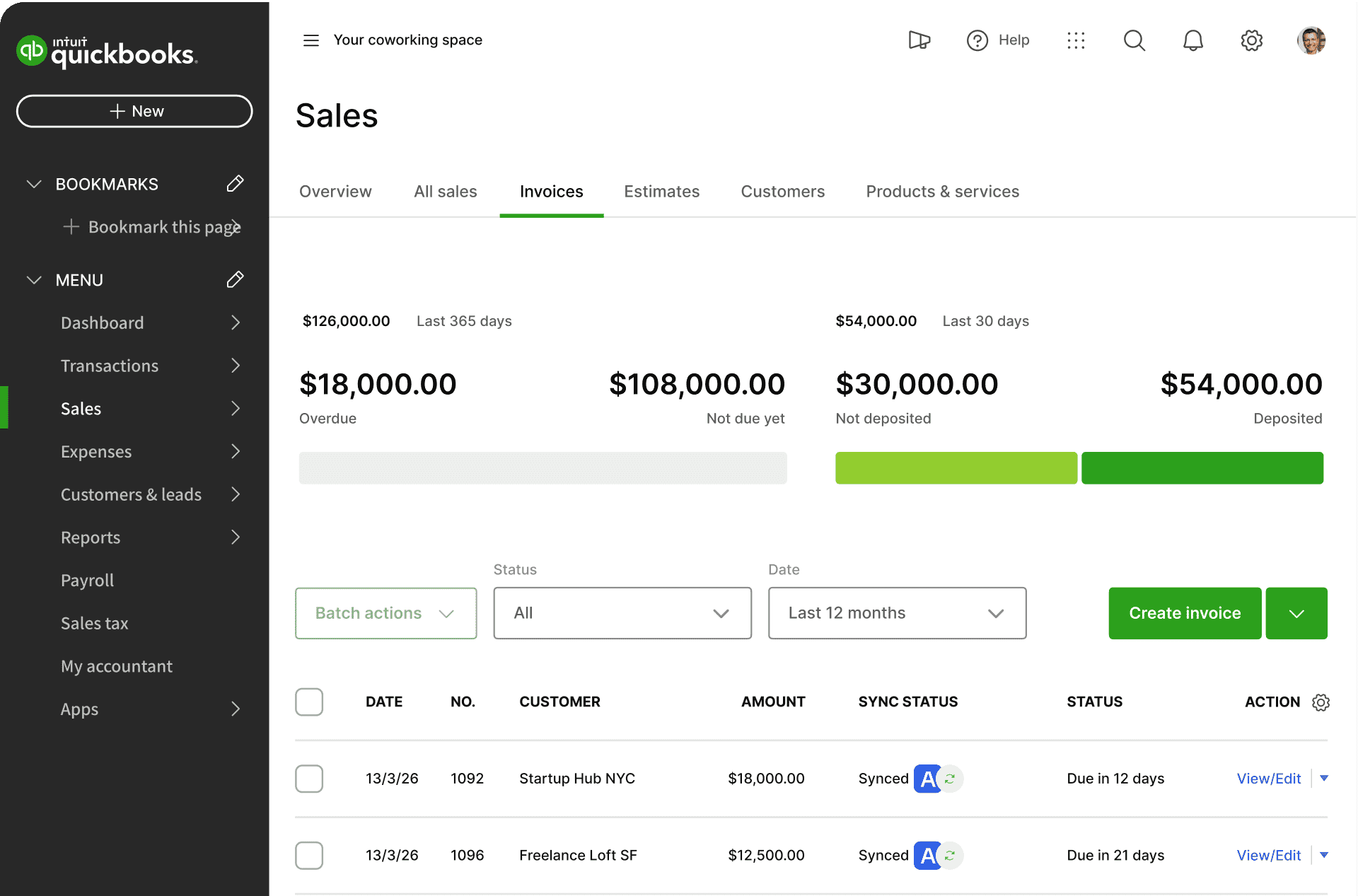Image resolution: width=1358 pixels, height=896 pixels.
Task: Open the Last 12 months date dropdown
Action: pos(896,612)
